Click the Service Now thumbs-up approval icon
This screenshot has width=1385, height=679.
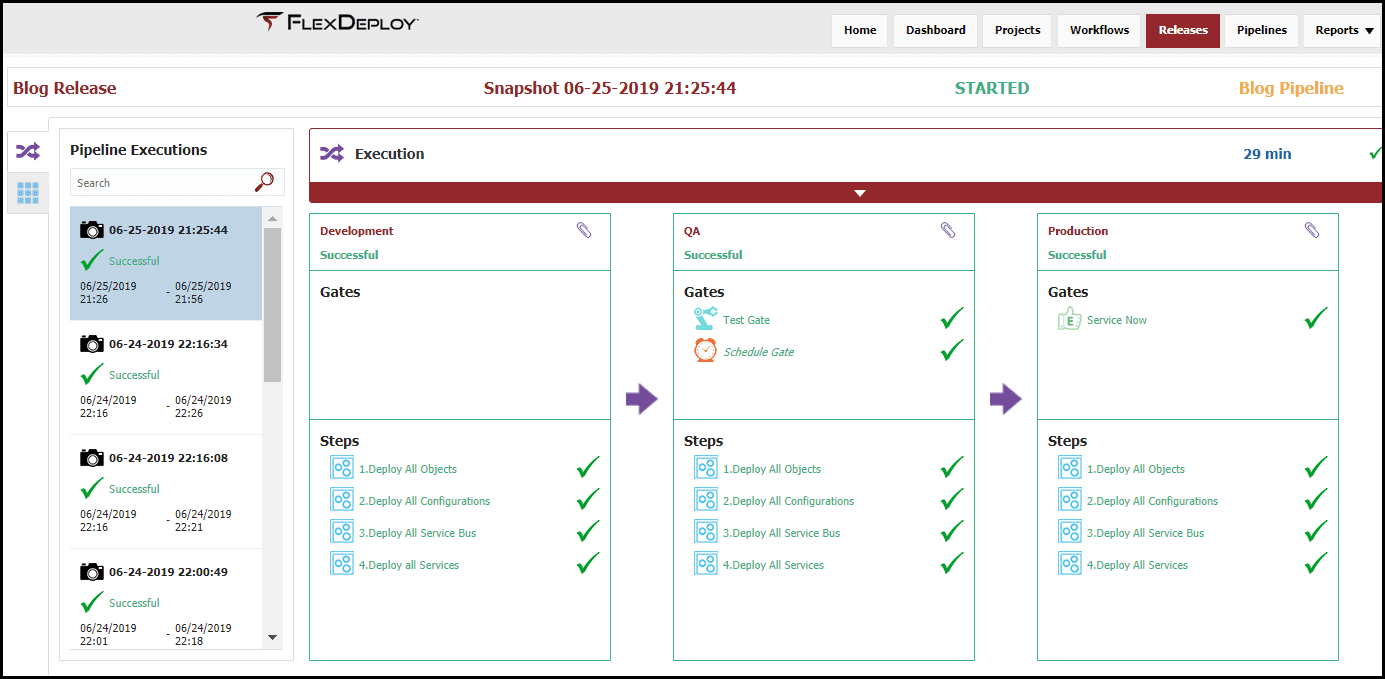click(x=1070, y=319)
